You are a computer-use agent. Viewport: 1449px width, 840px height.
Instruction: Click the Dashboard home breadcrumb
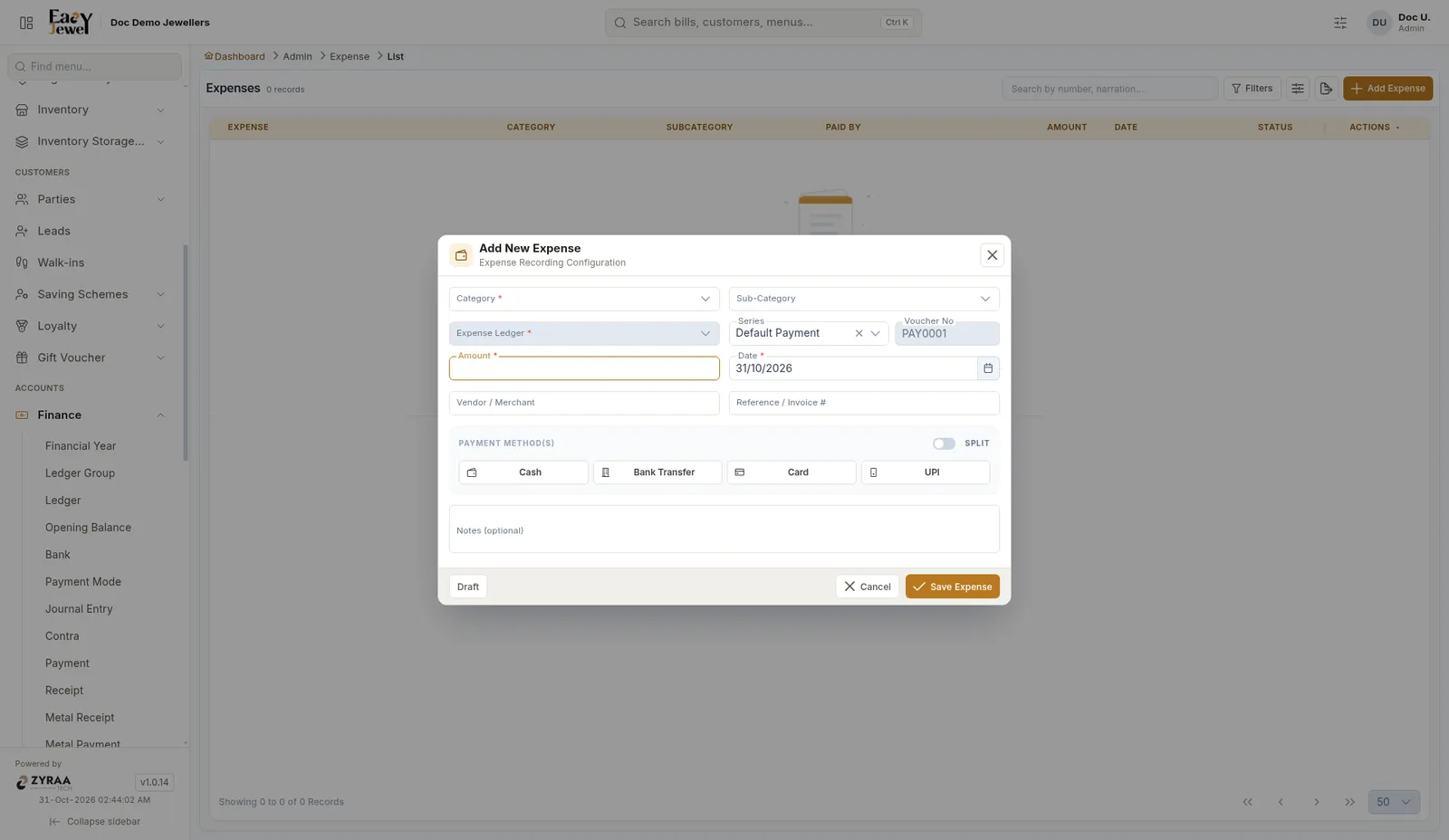(x=235, y=56)
